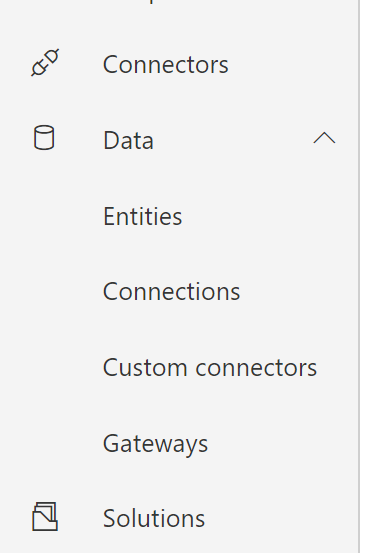Screen dimensions: 369x553
Task: Open the Connectors page from its label
Action: 165,65
